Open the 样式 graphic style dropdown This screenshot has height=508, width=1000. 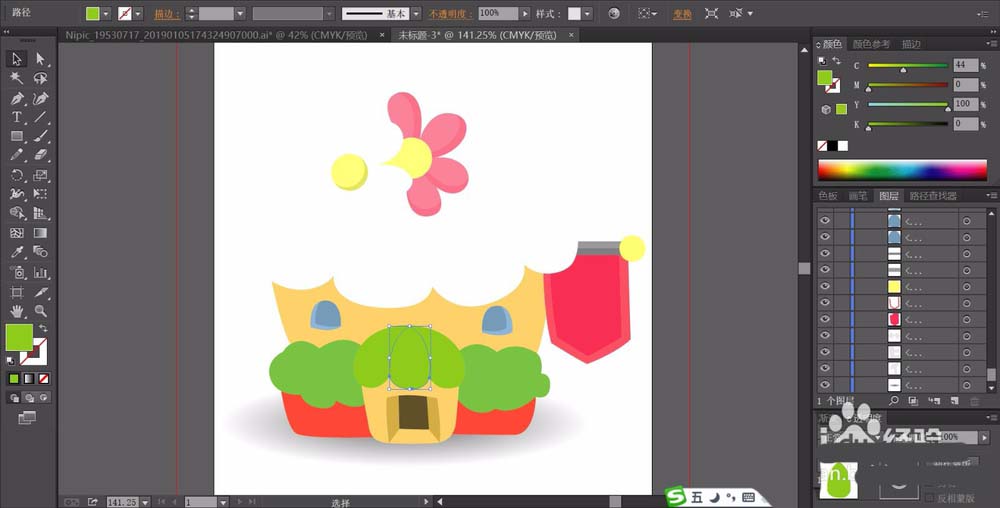click(587, 13)
